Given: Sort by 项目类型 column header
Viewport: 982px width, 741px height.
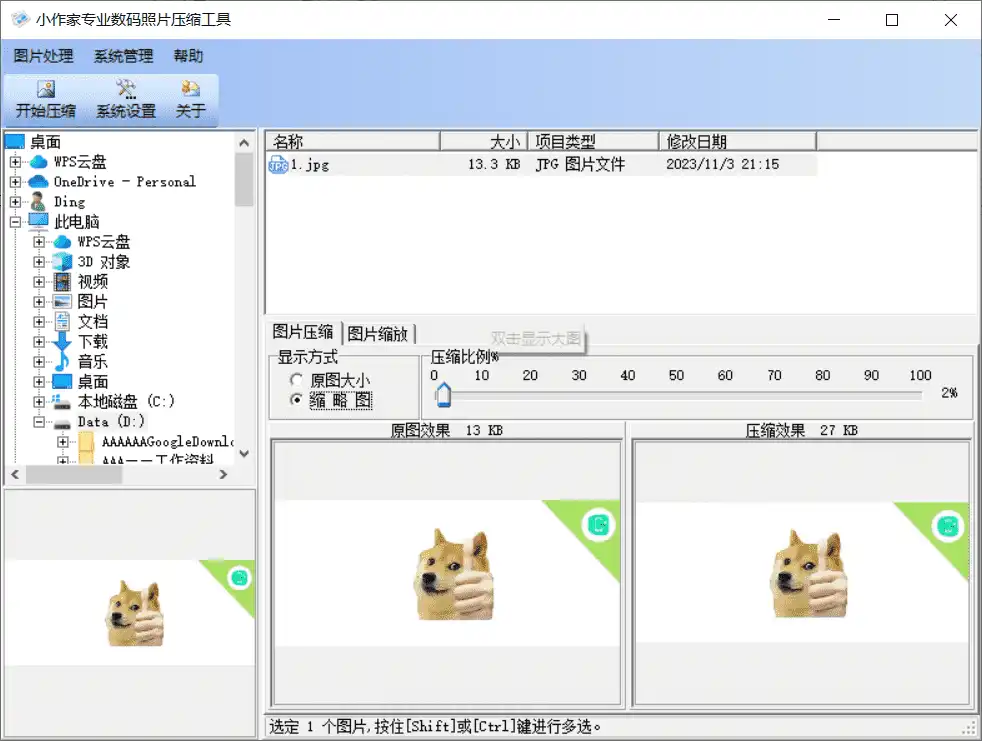Looking at the screenshot, I should pyautogui.click(x=594, y=141).
